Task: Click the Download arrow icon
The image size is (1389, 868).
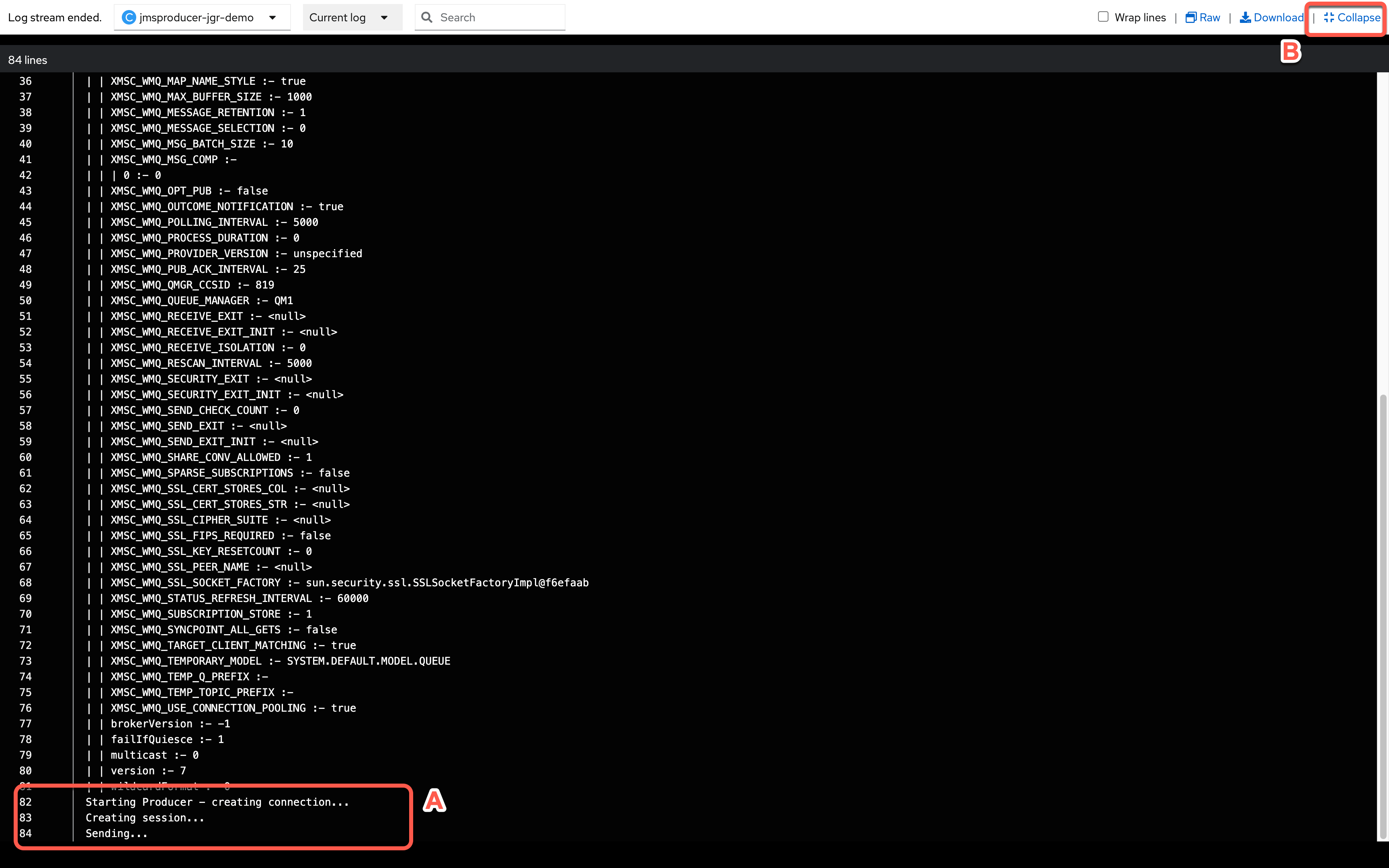Action: pyautogui.click(x=1245, y=17)
